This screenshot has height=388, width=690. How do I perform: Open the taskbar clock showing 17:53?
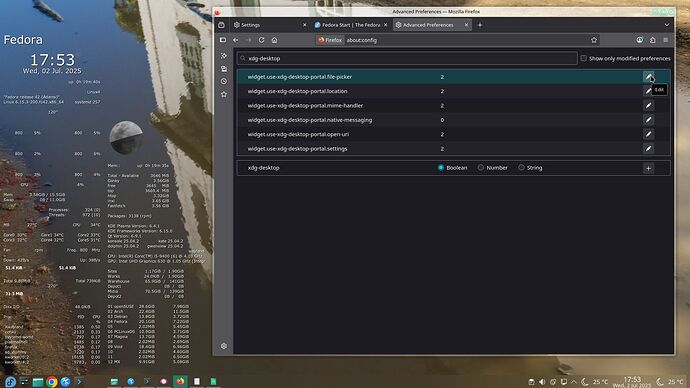coord(632,382)
